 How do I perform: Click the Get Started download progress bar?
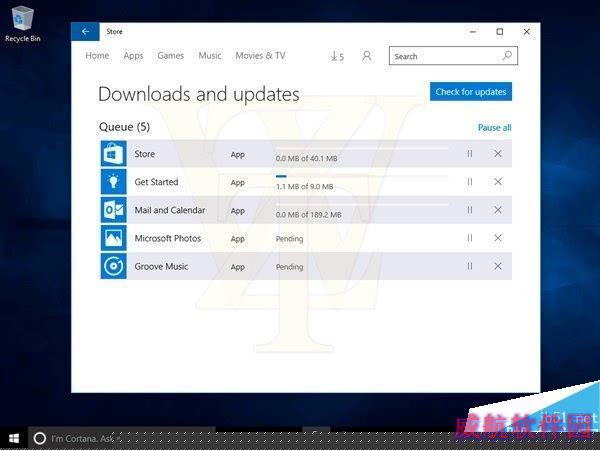362,176
